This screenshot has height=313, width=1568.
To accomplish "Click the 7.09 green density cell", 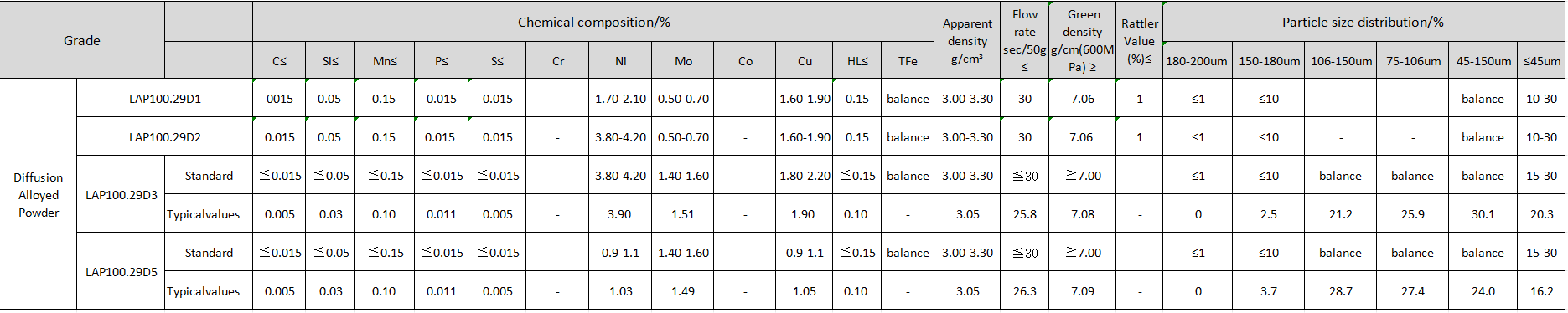I will click(1082, 290).
